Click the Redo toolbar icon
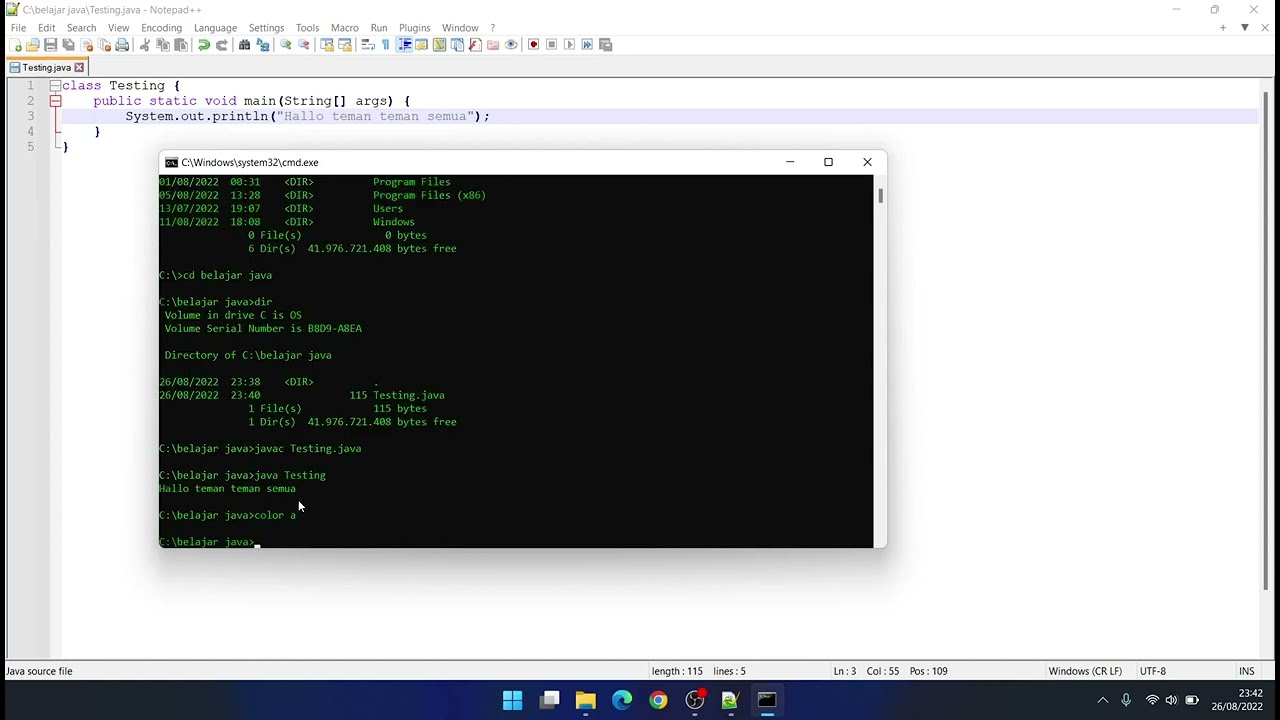Image resolution: width=1280 pixels, height=720 pixels. coord(222,44)
